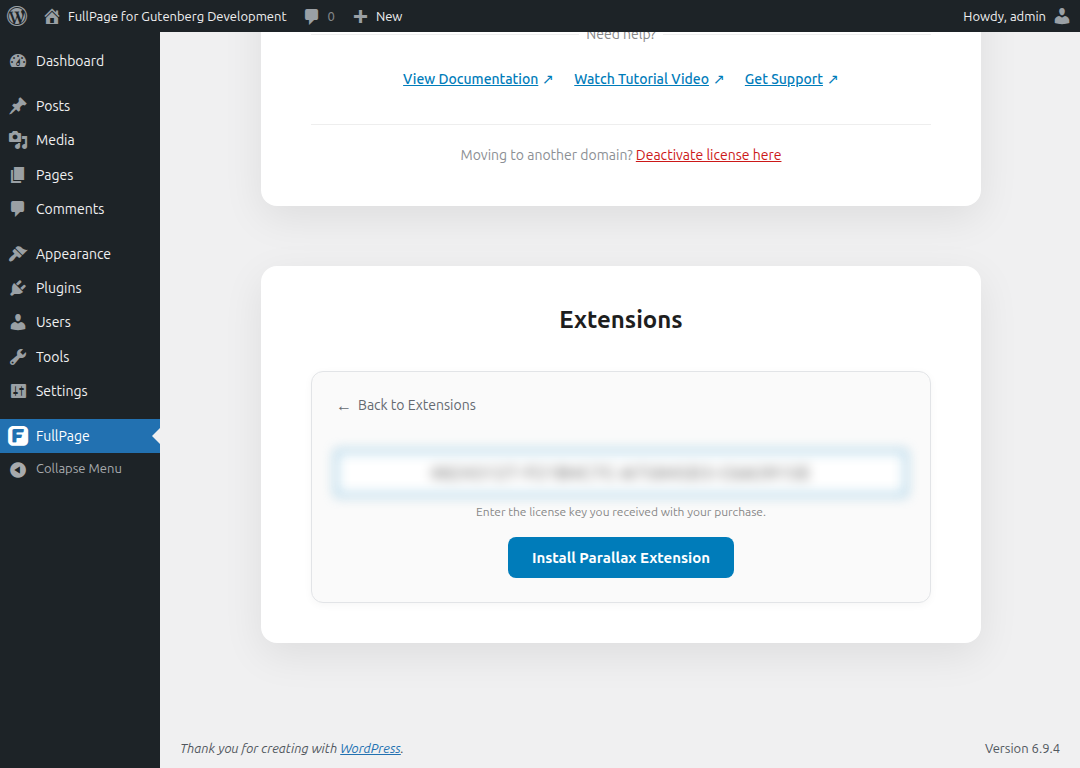
Task: Click the Plugins plug icon
Action: click(x=18, y=288)
